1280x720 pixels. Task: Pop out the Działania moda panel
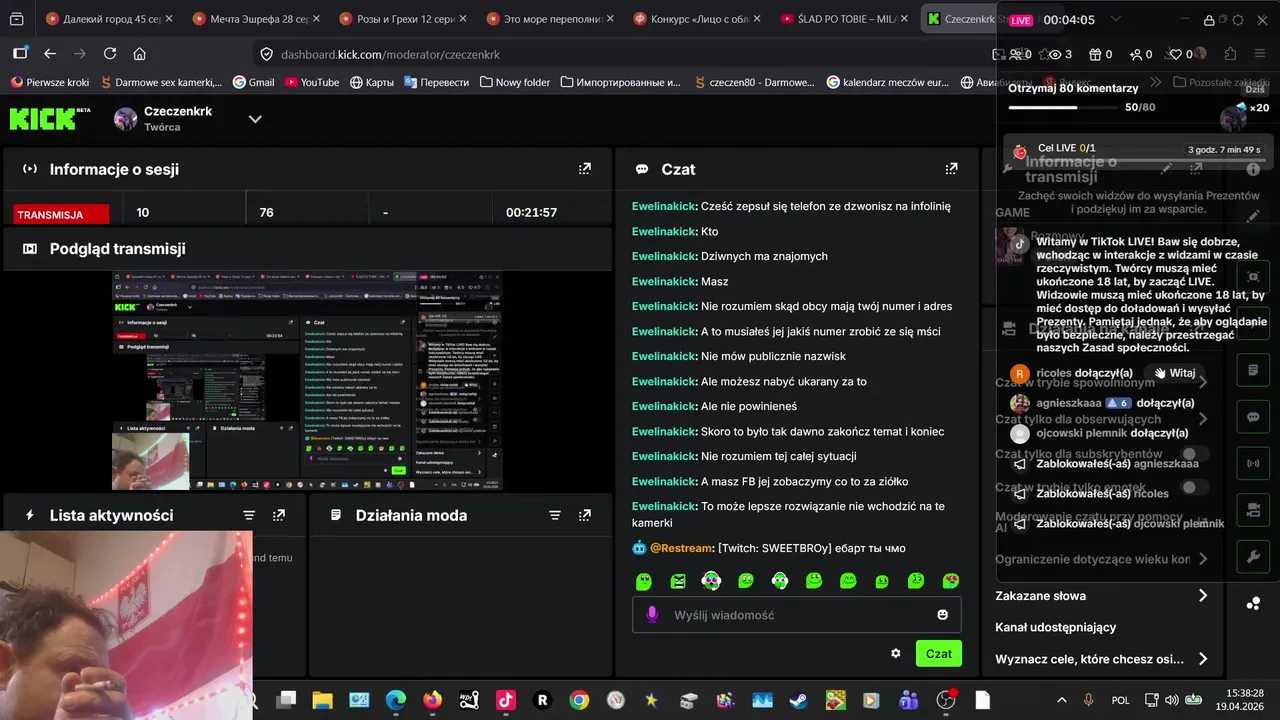(585, 515)
